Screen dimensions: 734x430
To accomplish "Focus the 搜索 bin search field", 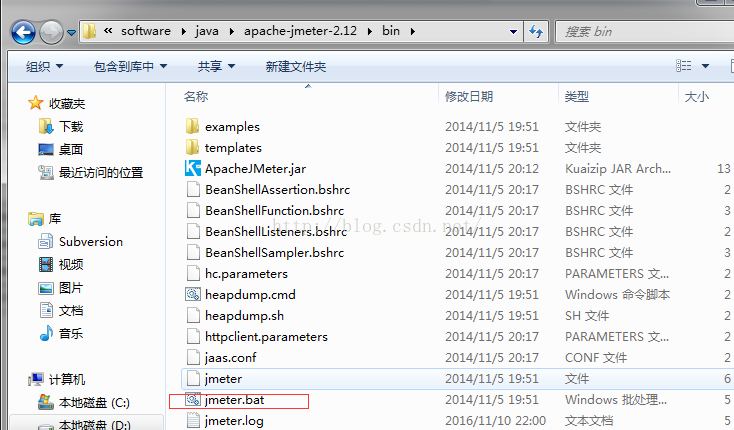I will [644, 31].
